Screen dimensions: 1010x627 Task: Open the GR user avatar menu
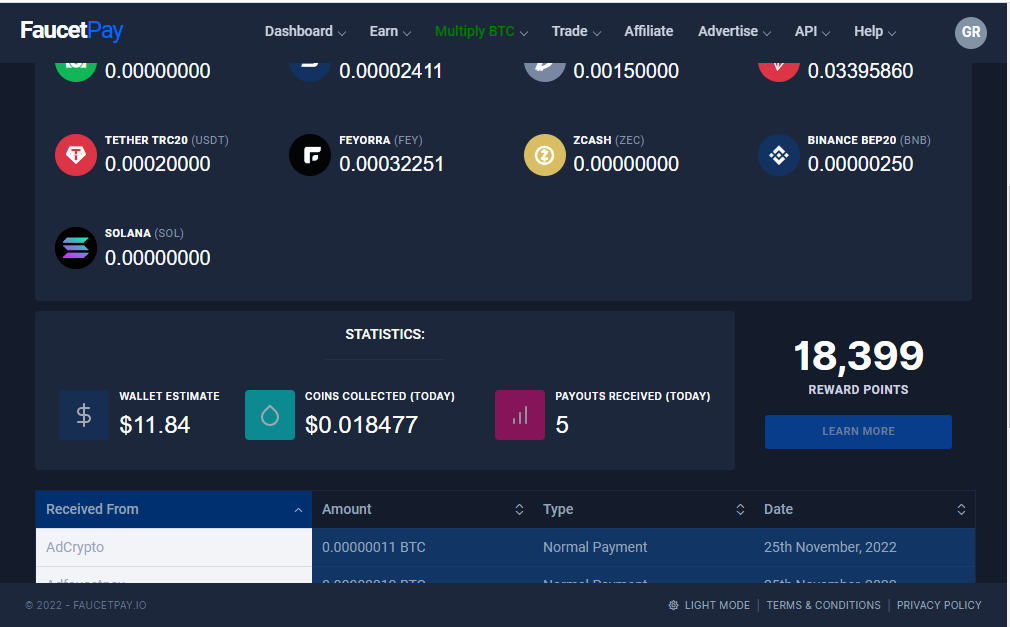[x=971, y=32]
